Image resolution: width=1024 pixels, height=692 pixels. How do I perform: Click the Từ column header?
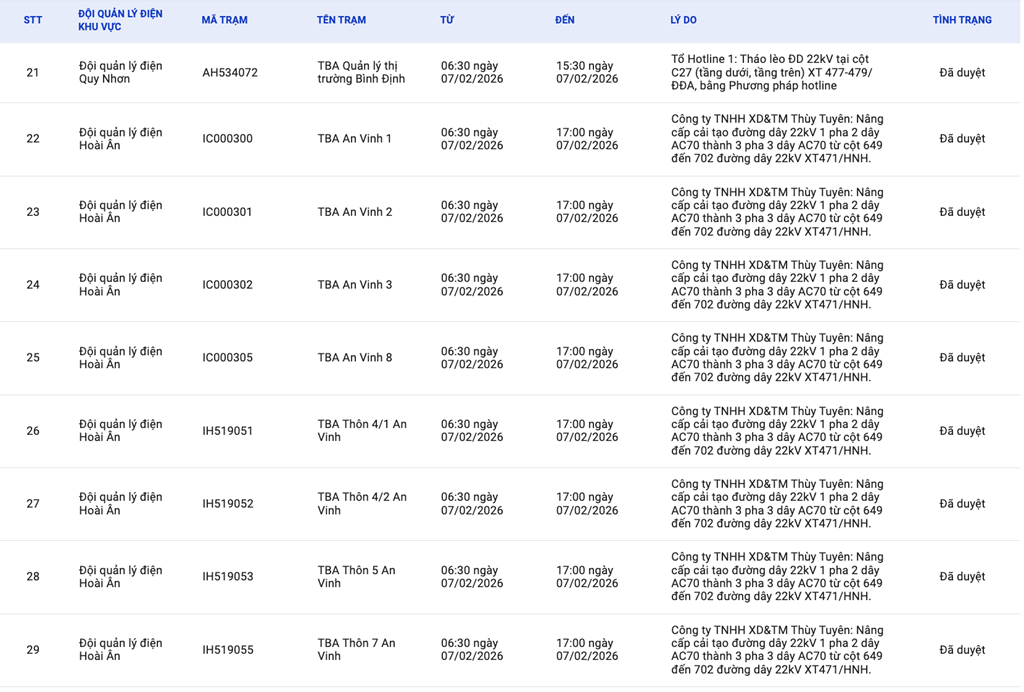tap(447, 20)
